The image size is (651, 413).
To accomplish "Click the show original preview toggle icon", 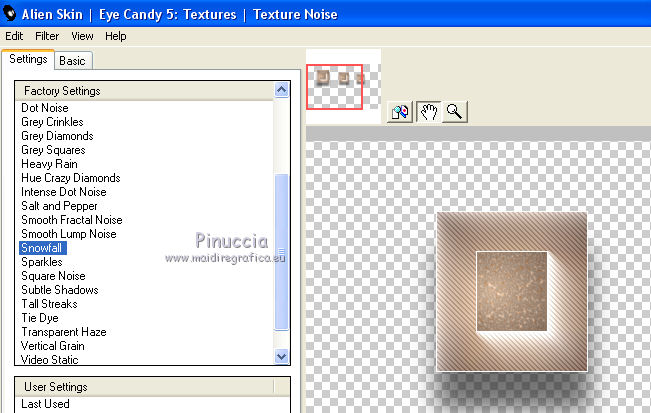I will (x=399, y=112).
